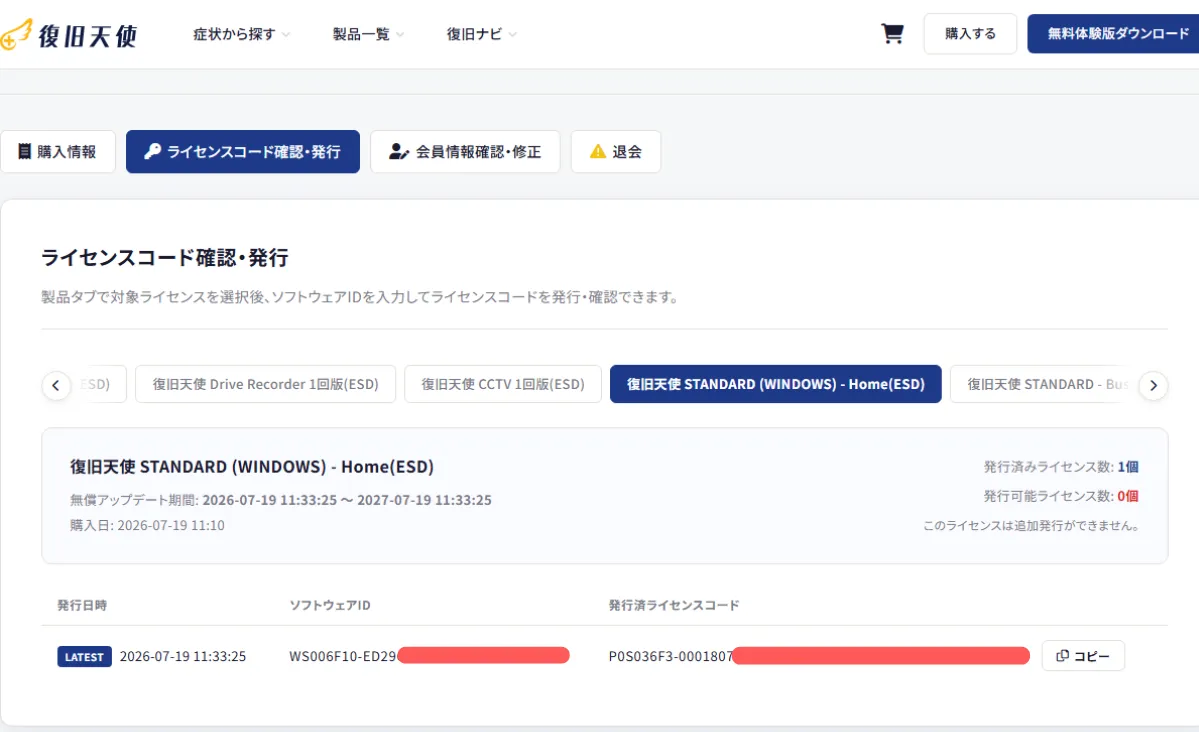Click the LATEST badge
The image size is (1199, 732).
84,656
